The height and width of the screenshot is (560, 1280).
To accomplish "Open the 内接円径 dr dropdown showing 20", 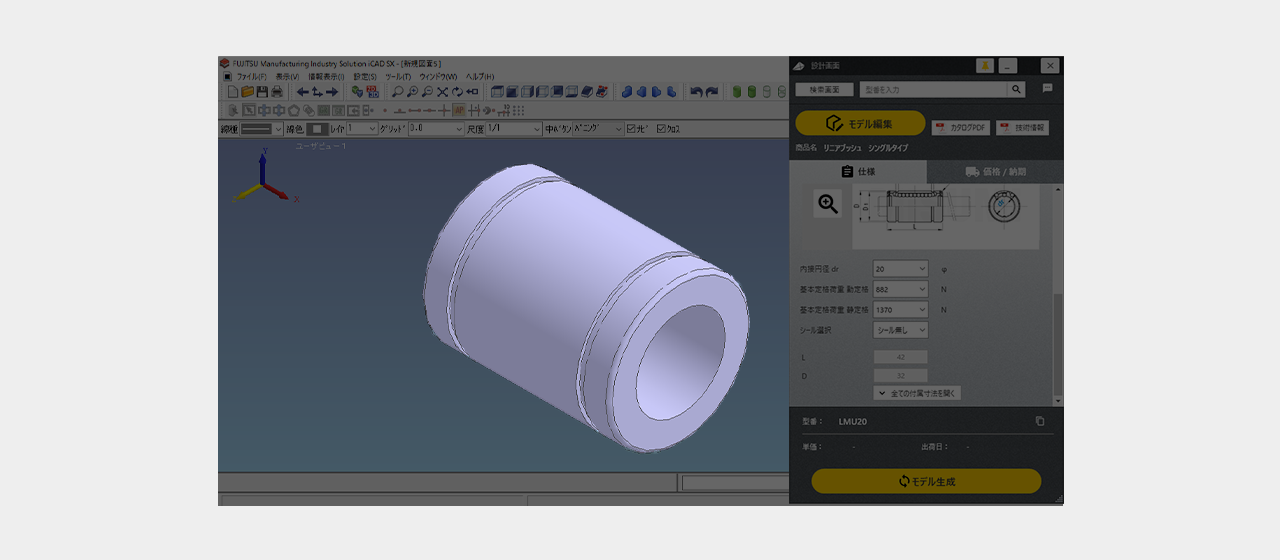I will point(900,269).
